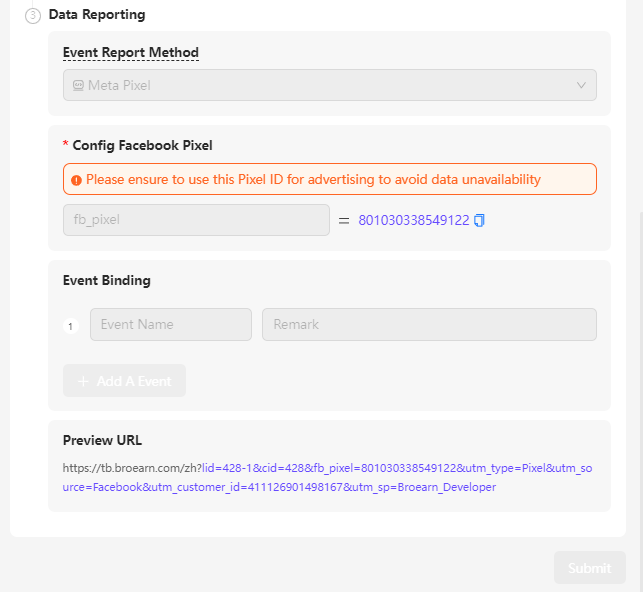Click the Data Reporting section heading

pos(97,15)
